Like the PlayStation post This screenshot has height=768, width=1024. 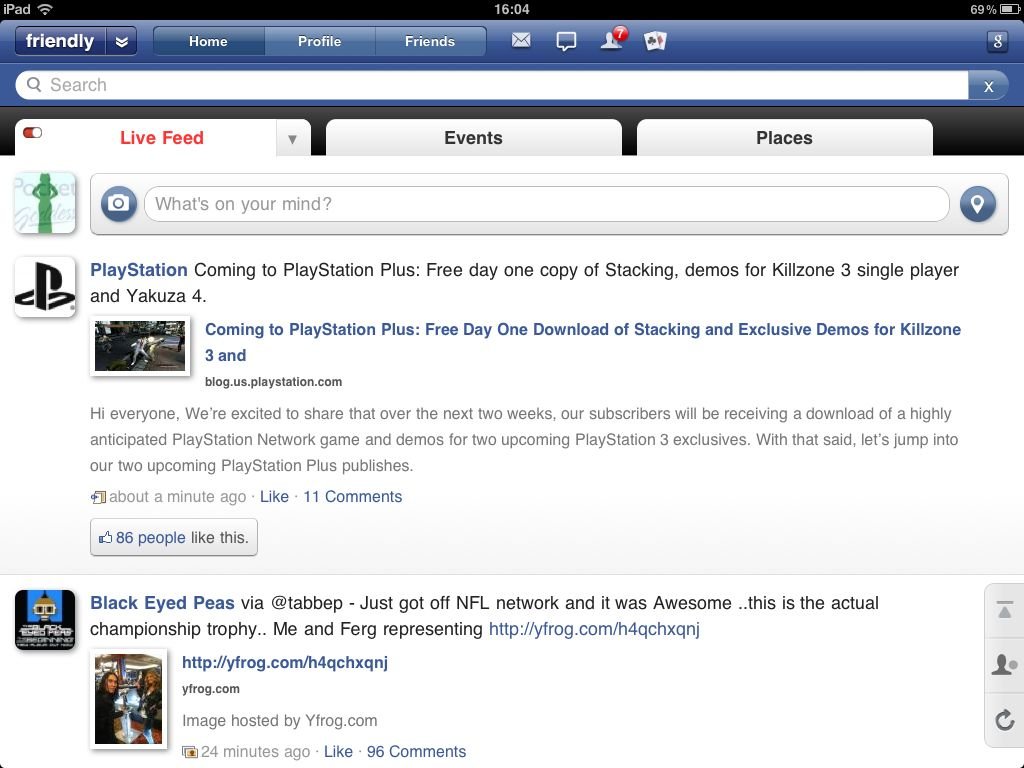tap(274, 496)
